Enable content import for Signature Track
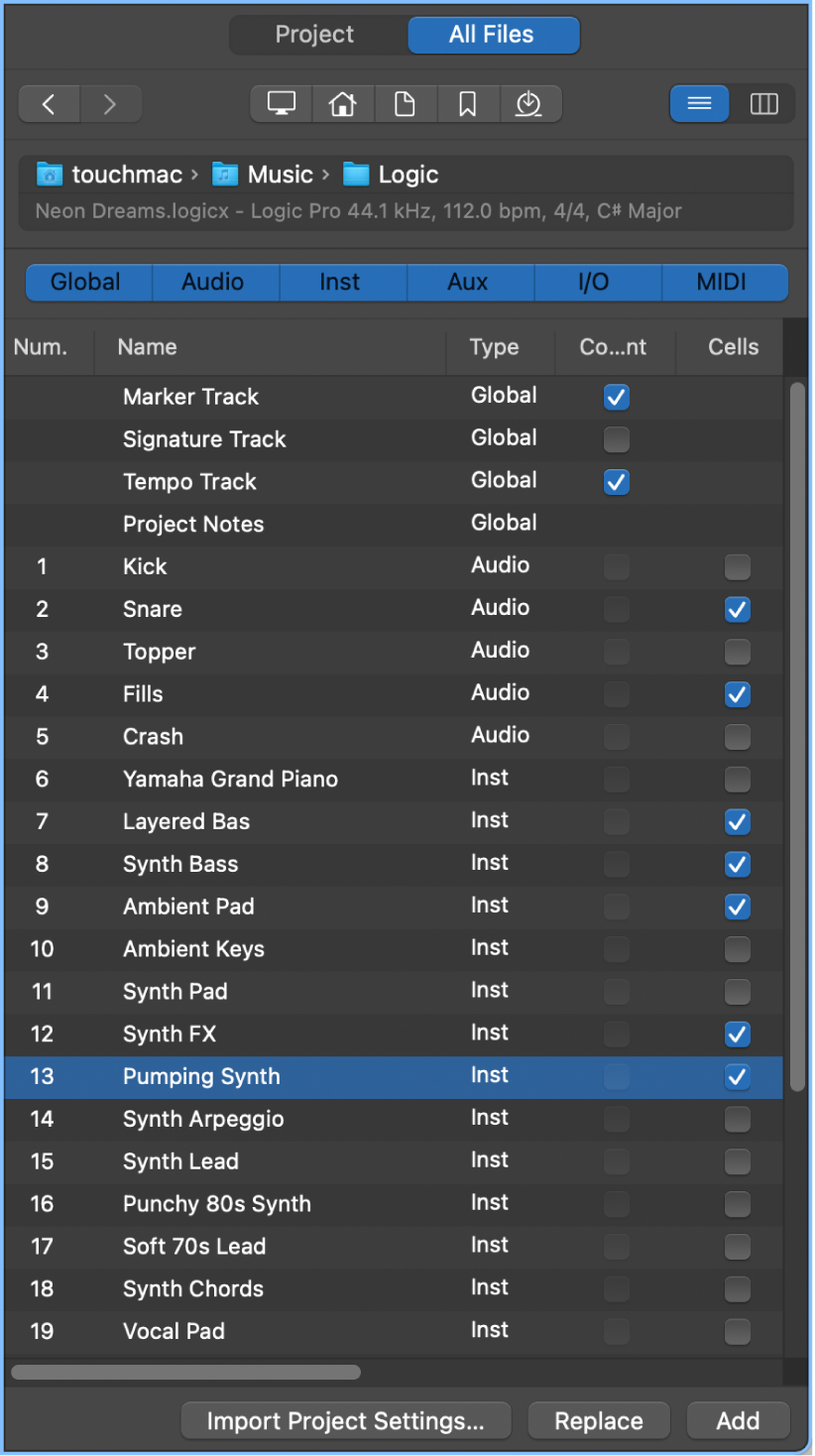The image size is (815, 1456). pos(617,439)
